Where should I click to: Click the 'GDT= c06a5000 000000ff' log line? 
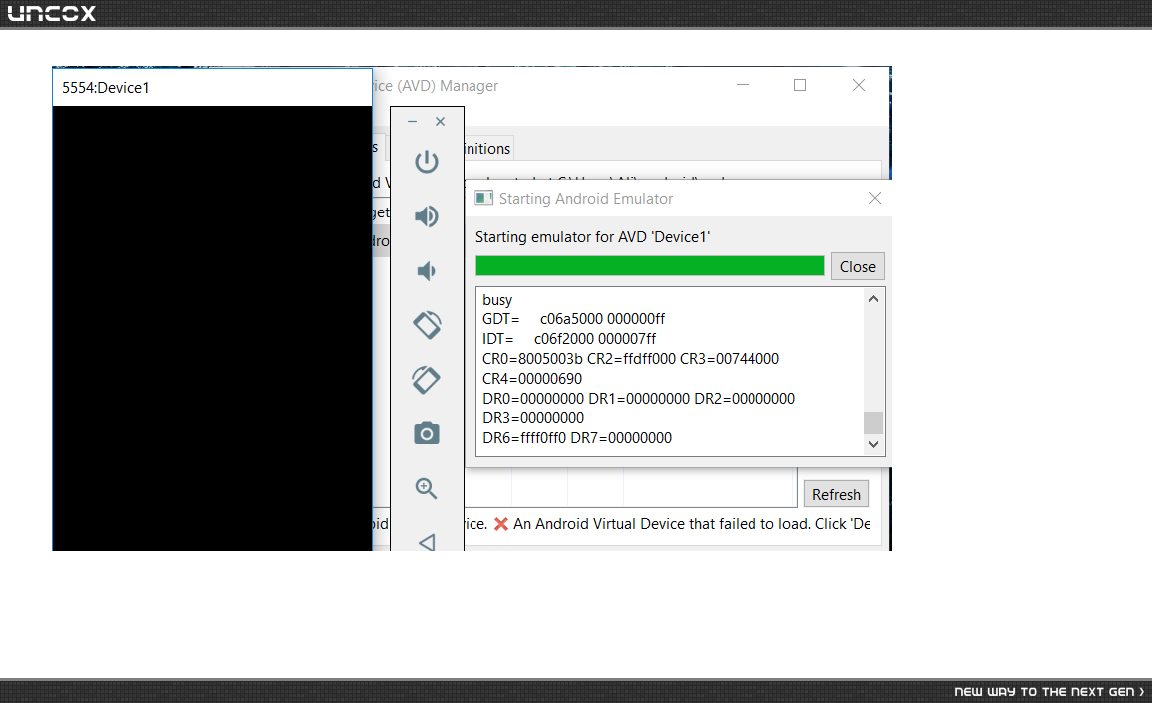[573, 319]
